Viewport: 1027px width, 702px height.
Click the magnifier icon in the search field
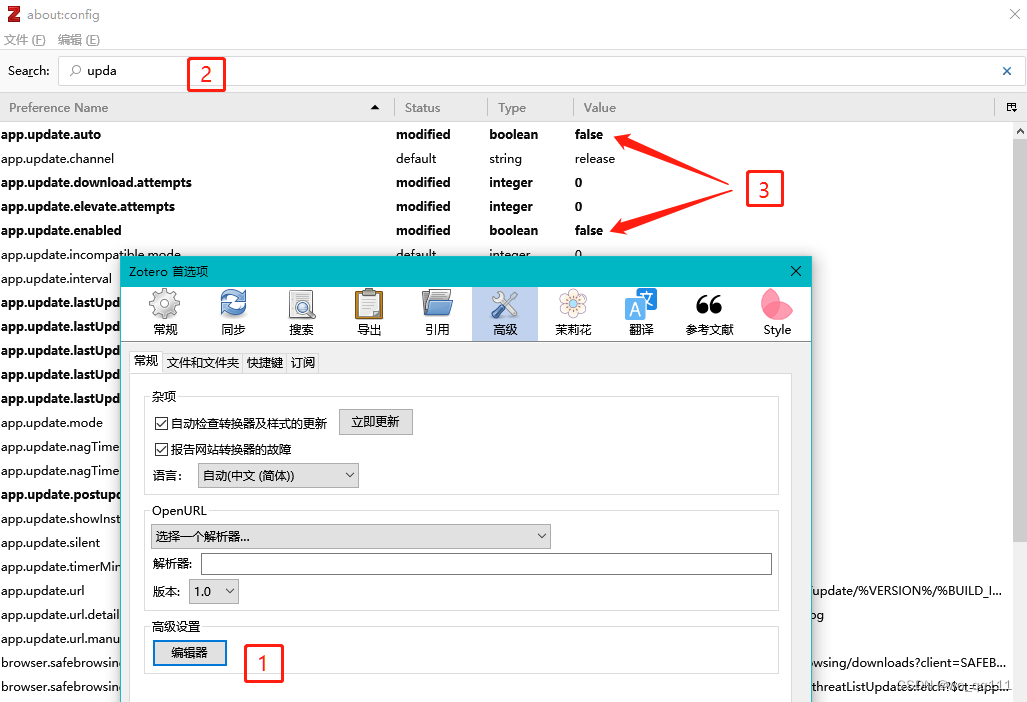pos(76,70)
